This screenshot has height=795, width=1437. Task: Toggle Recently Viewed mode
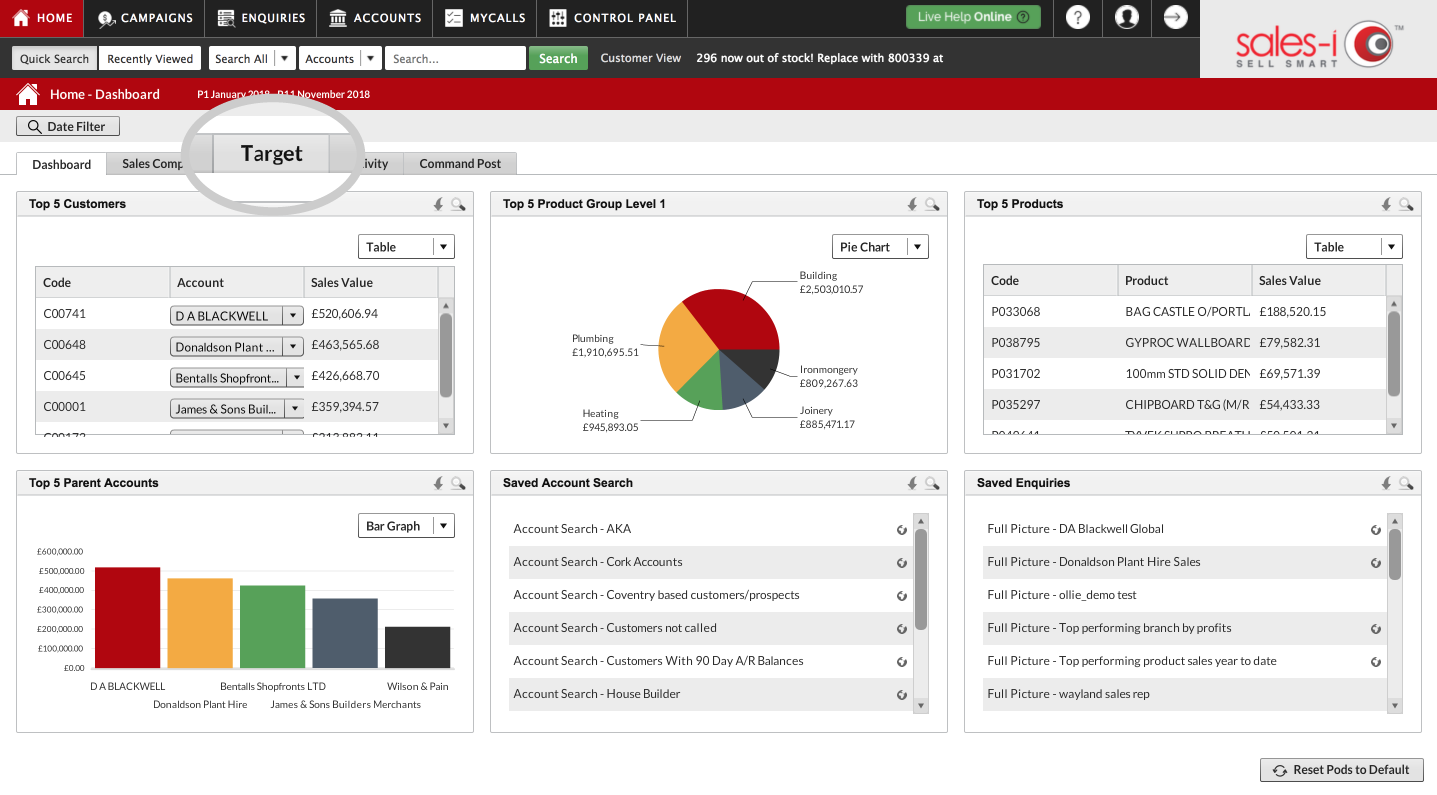(x=150, y=59)
